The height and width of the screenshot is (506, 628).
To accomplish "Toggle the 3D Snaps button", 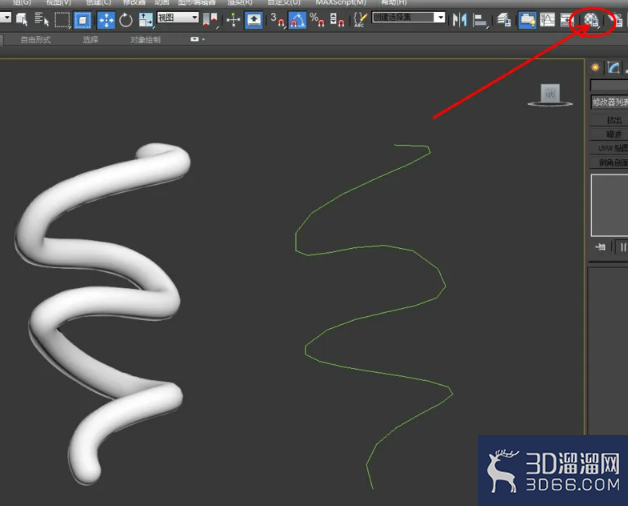I will (x=277, y=20).
